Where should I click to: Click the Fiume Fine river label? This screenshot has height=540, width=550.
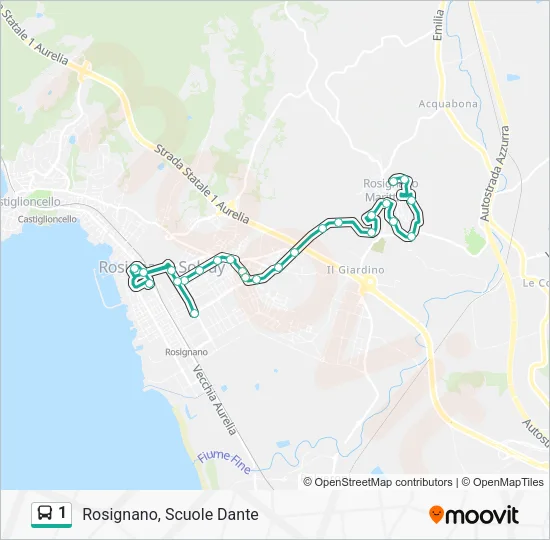click(224, 462)
